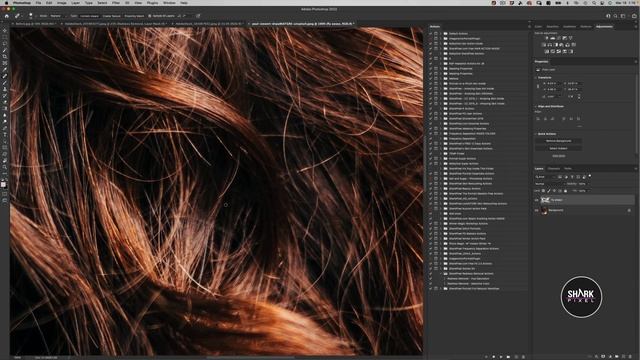Switch to the Swatches tab

pos(552,27)
